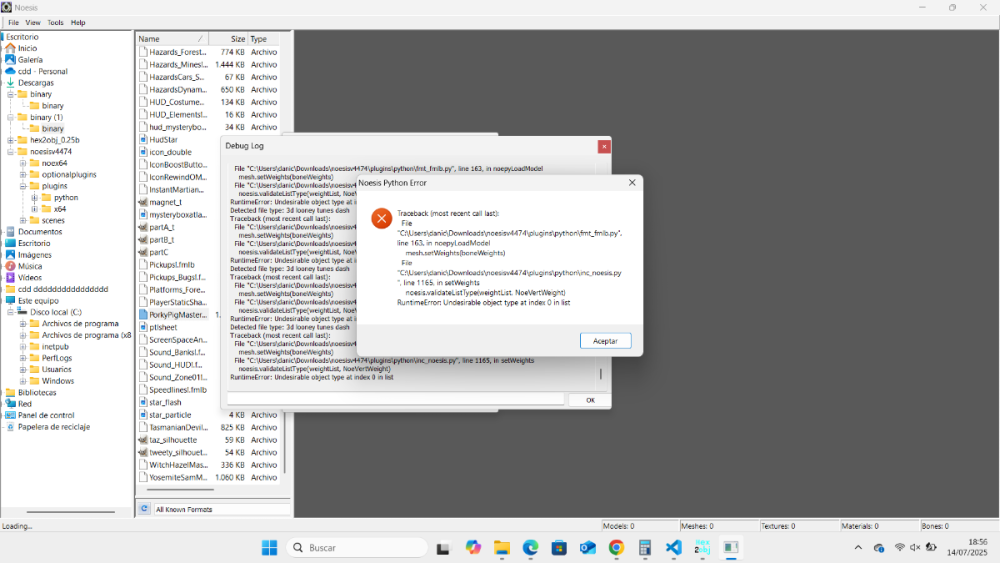The width and height of the screenshot is (1000, 563).
Task: Click the refresh icon beside All Known Formats
Action: pyautogui.click(x=144, y=509)
